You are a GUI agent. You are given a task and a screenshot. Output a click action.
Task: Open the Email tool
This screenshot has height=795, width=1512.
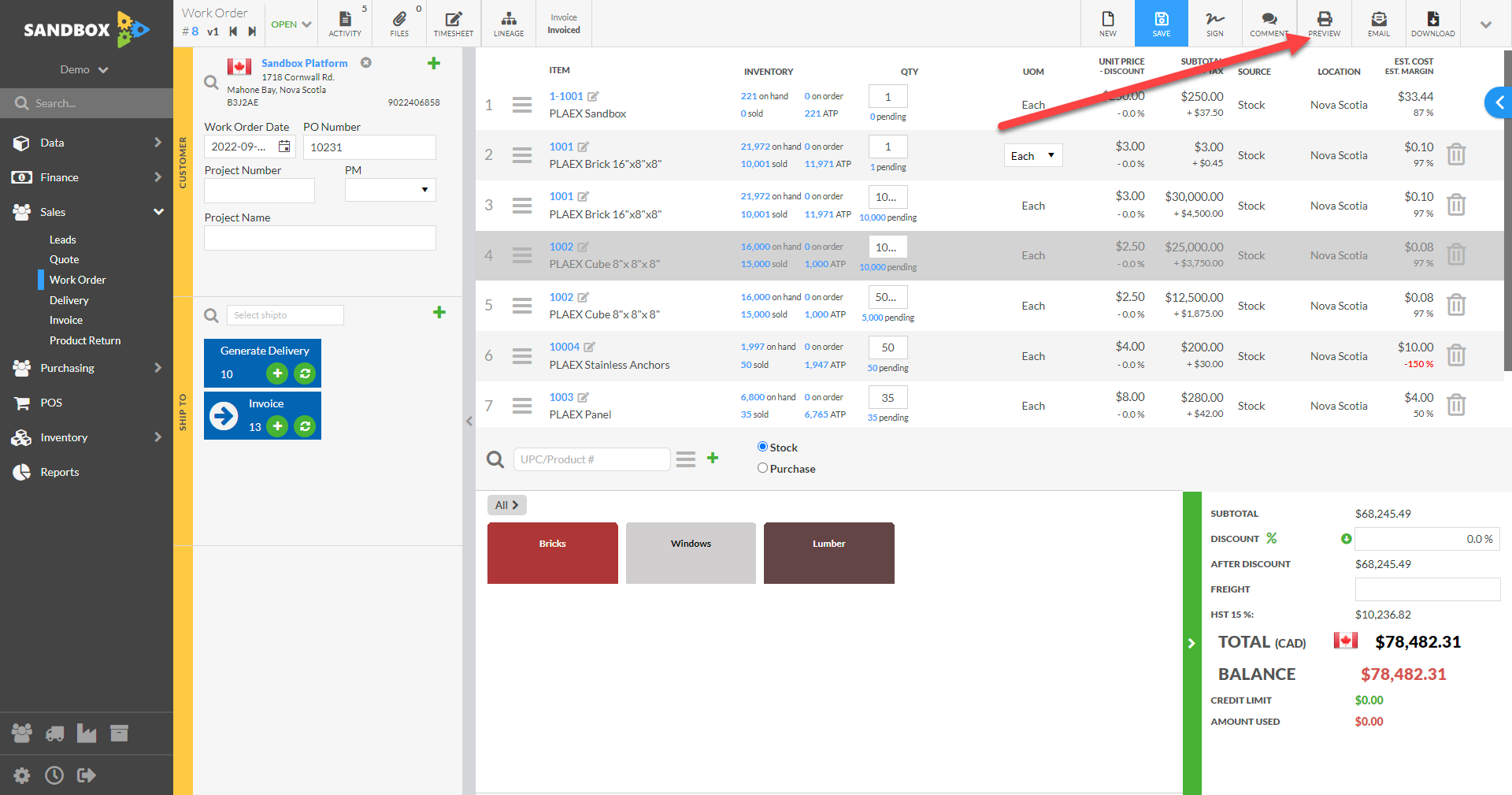pyautogui.click(x=1379, y=23)
